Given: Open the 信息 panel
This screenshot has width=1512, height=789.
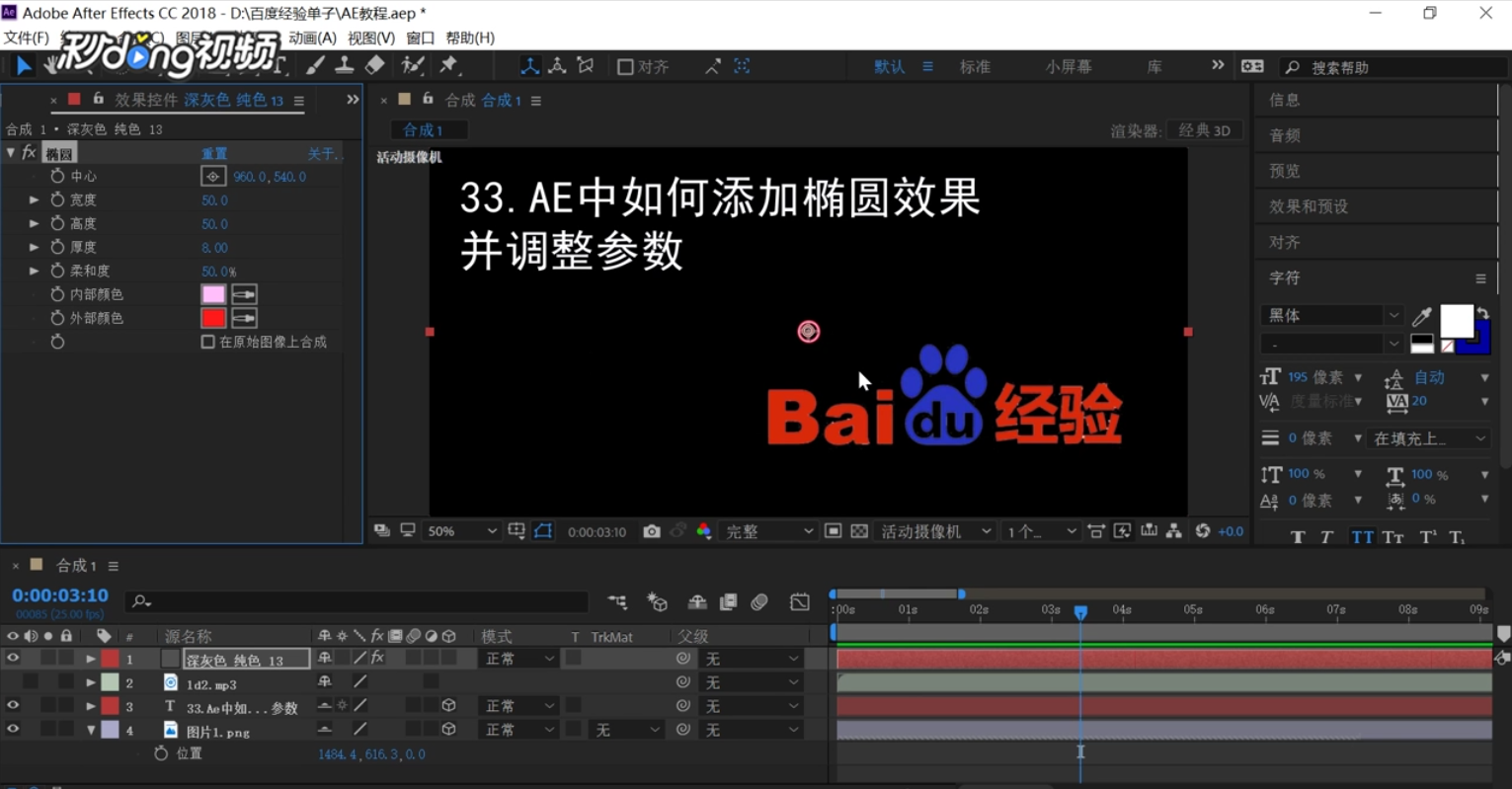Looking at the screenshot, I should tap(1285, 100).
